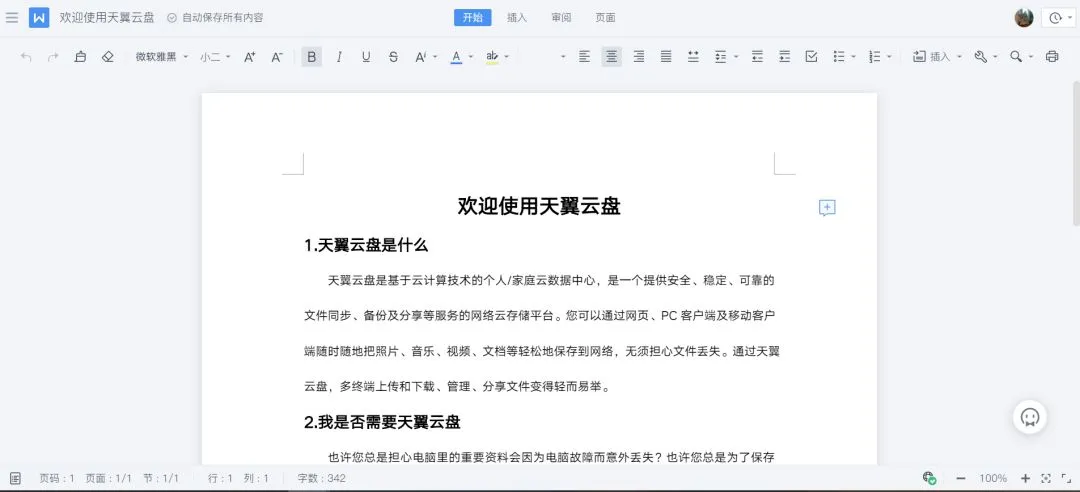
Task: Toggle strikethrough formatting
Action: click(x=393, y=57)
